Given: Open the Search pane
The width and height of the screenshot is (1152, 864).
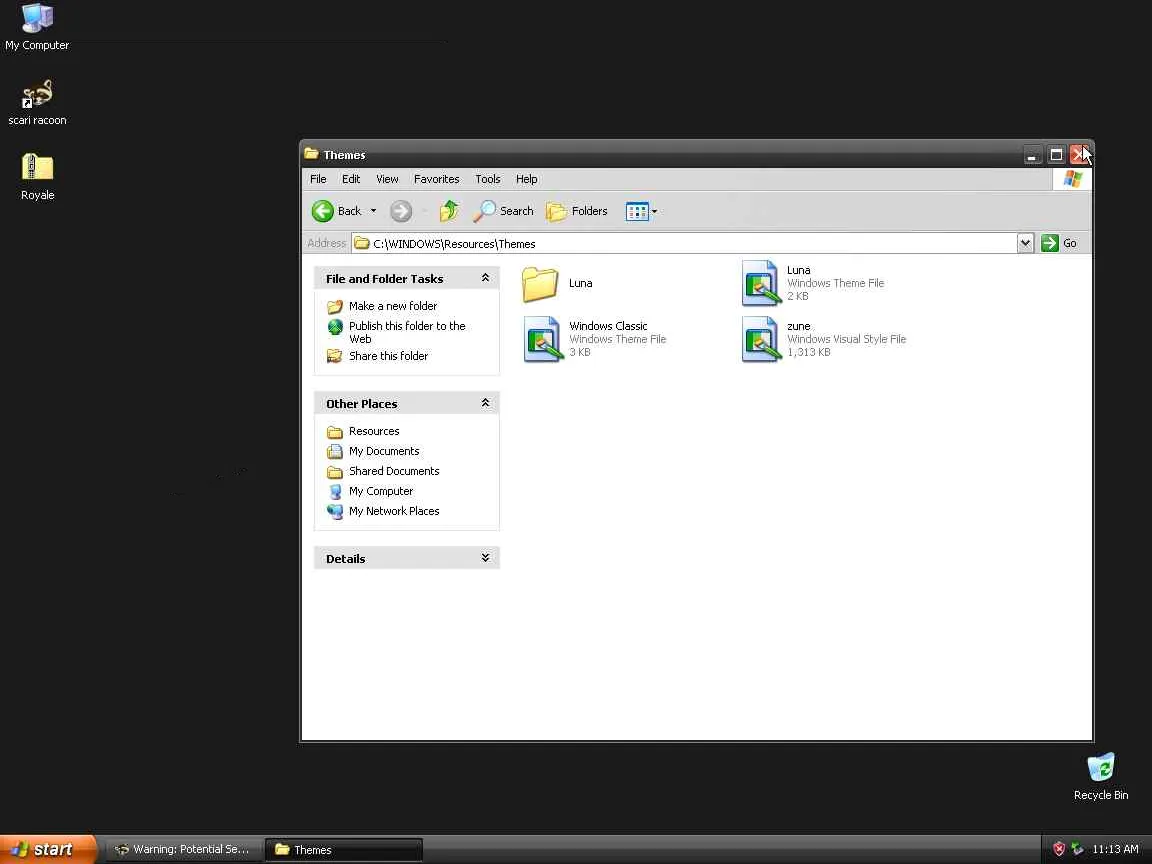Looking at the screenshot, I should [503, 211].
